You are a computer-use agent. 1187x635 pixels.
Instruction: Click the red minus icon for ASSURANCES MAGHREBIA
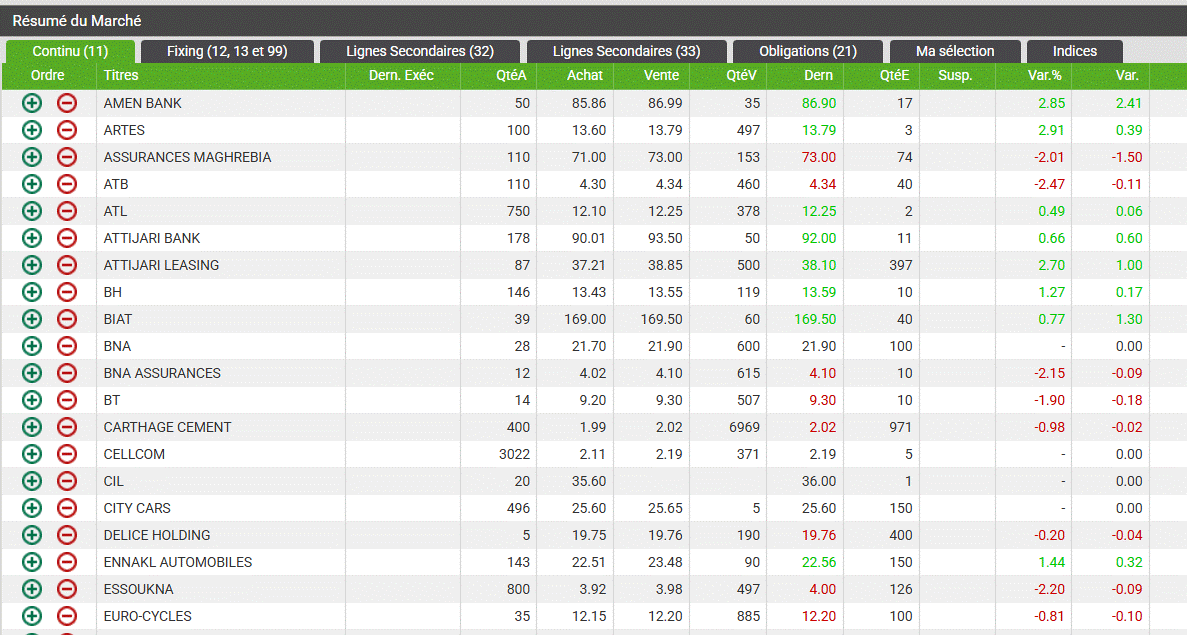pyautogui.click(x=67, y=157)
